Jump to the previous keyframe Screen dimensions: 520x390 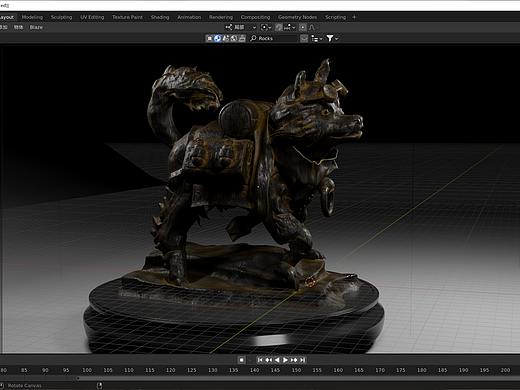[x=268, y=360]
